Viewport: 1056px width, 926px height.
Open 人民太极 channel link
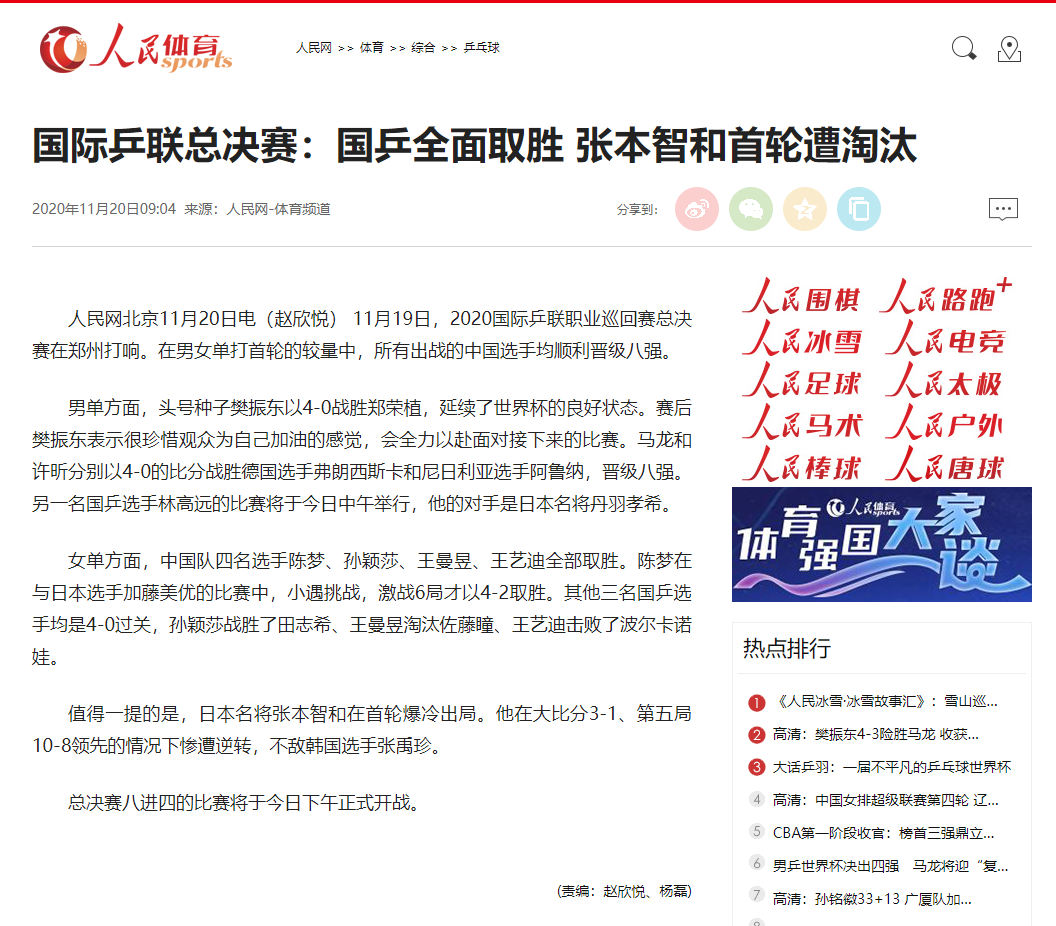pos(946,381)
